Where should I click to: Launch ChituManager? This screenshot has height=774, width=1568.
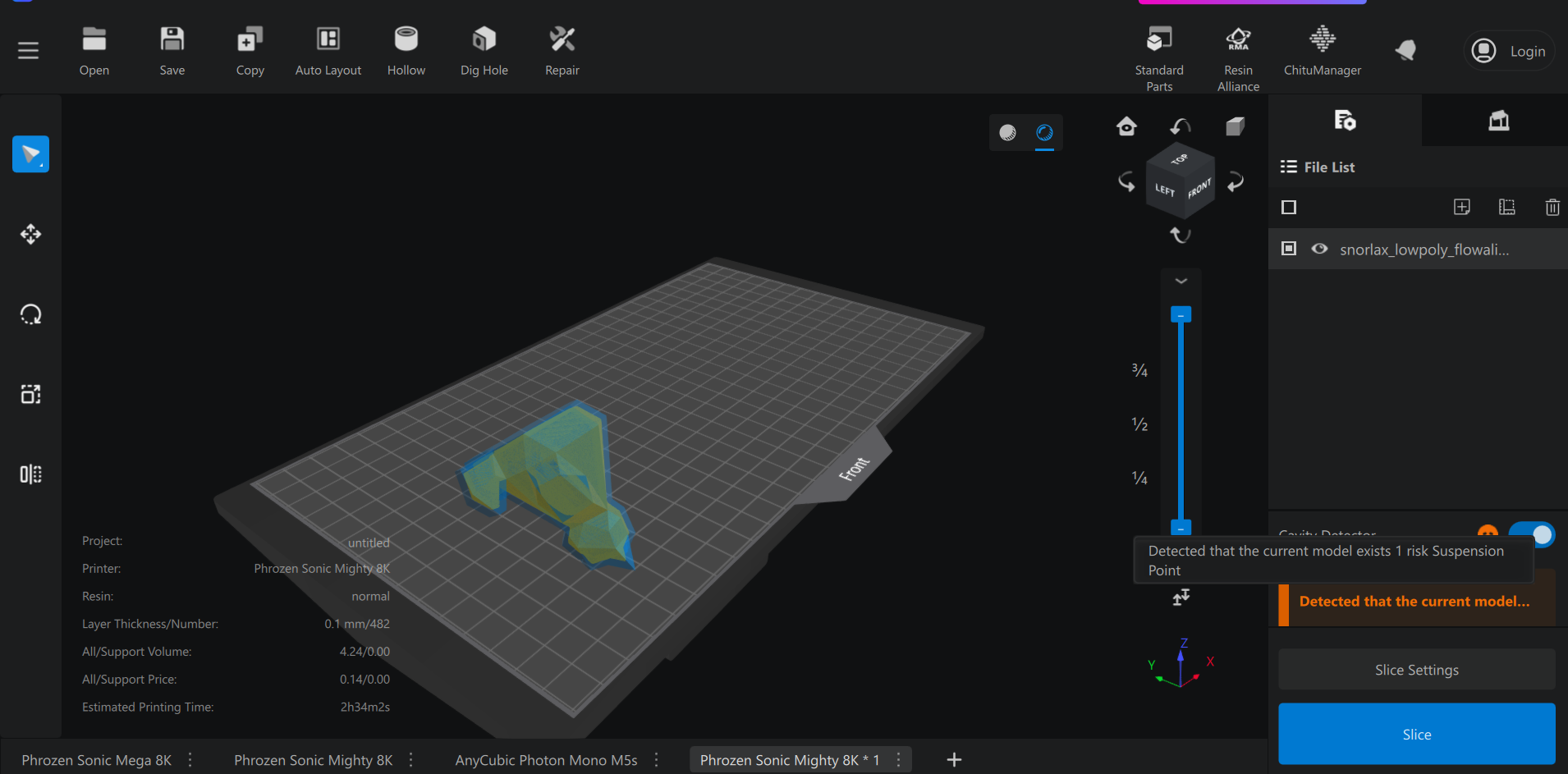pos(1323,51)
